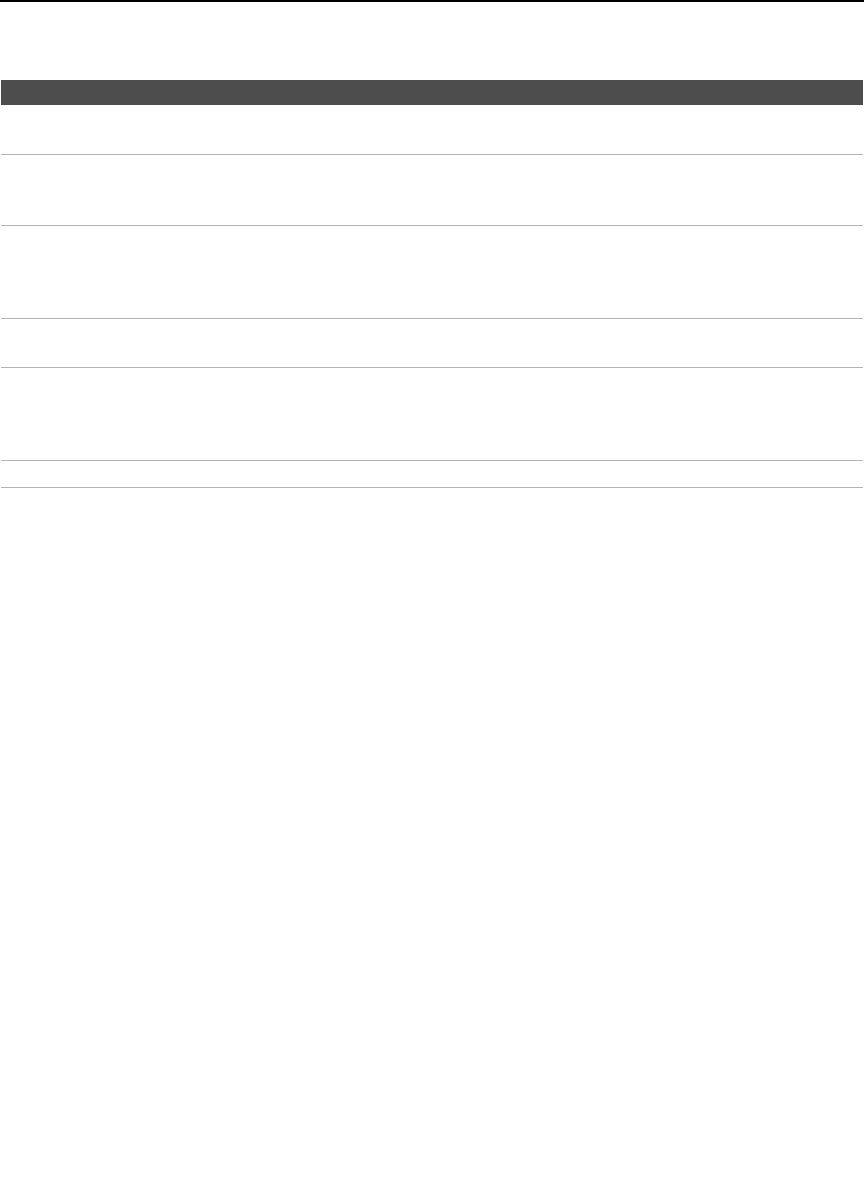Click the separator line under the fourth row
The image size is (864, 1177).
pos(432,367)
